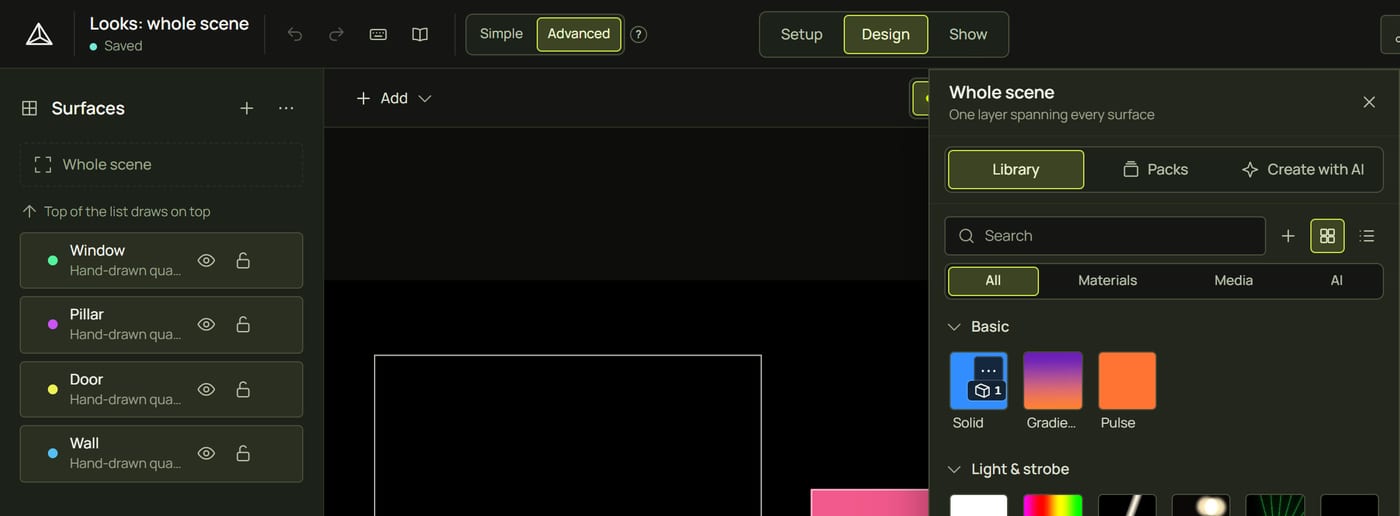1400x516 pixels.
Task: Choose the white light thumbnail
Action: (x=979, y=505)
